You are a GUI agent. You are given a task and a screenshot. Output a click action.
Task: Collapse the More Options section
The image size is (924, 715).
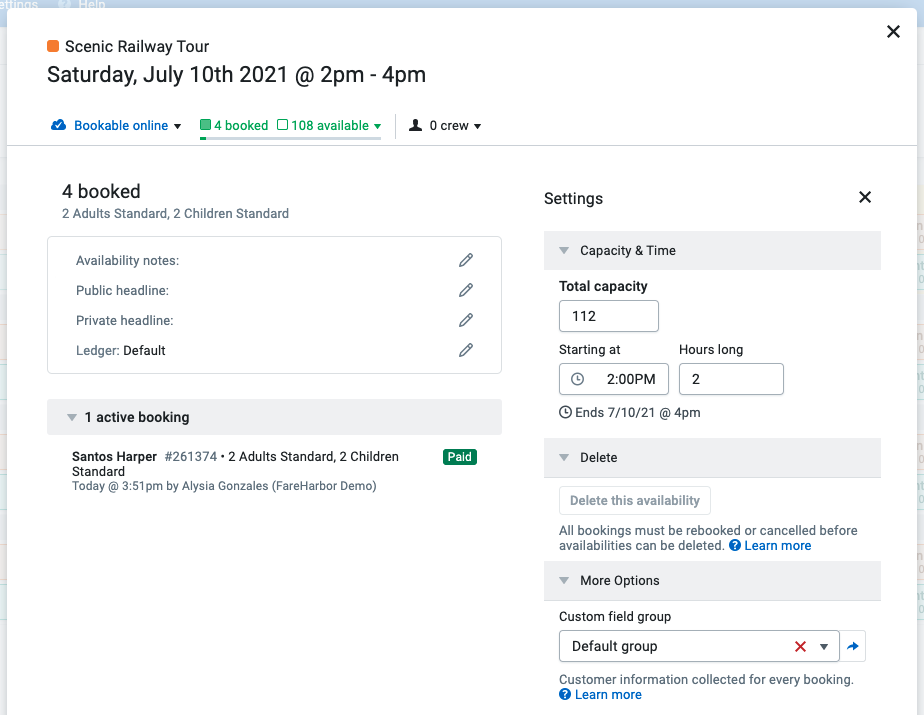point(564,581)
